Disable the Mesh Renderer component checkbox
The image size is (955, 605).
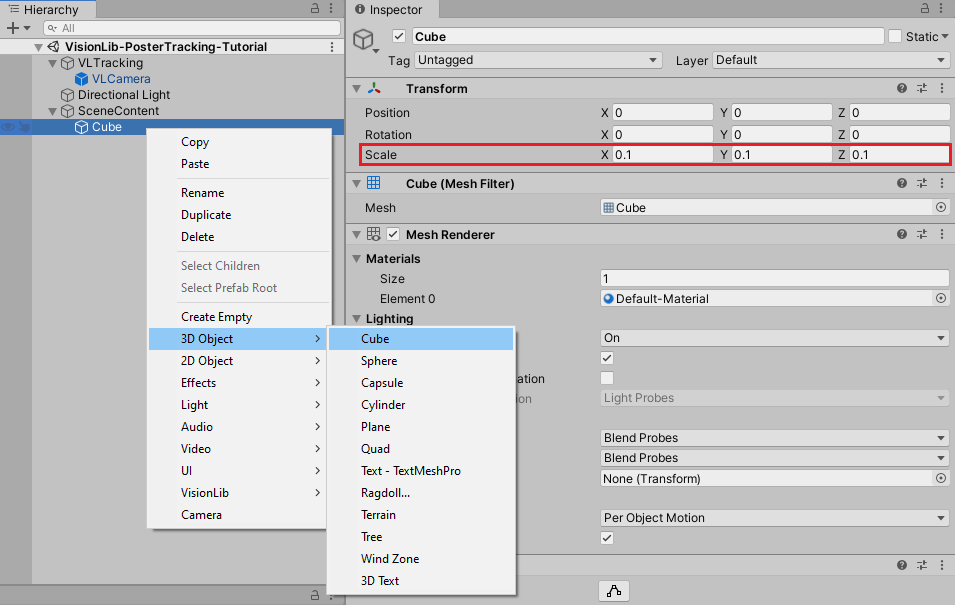(x=393, y=235)
